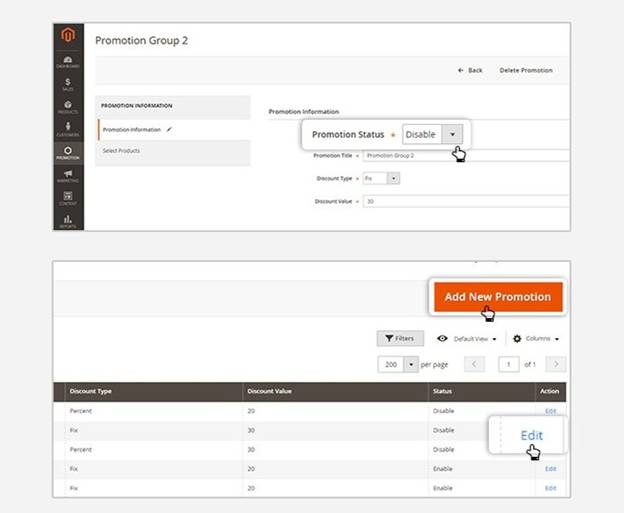The width and height of the screenshot is (624, 513).
Task: Click the Promotion sidebar icon
Action: point(68,152)
